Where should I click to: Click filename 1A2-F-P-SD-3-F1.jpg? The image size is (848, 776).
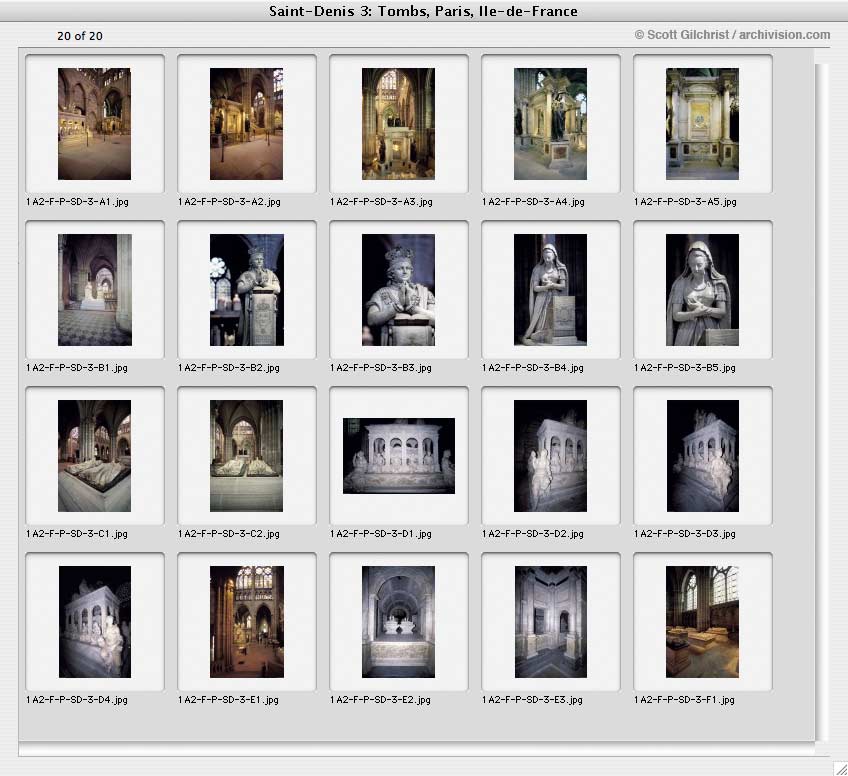point(684,700)
